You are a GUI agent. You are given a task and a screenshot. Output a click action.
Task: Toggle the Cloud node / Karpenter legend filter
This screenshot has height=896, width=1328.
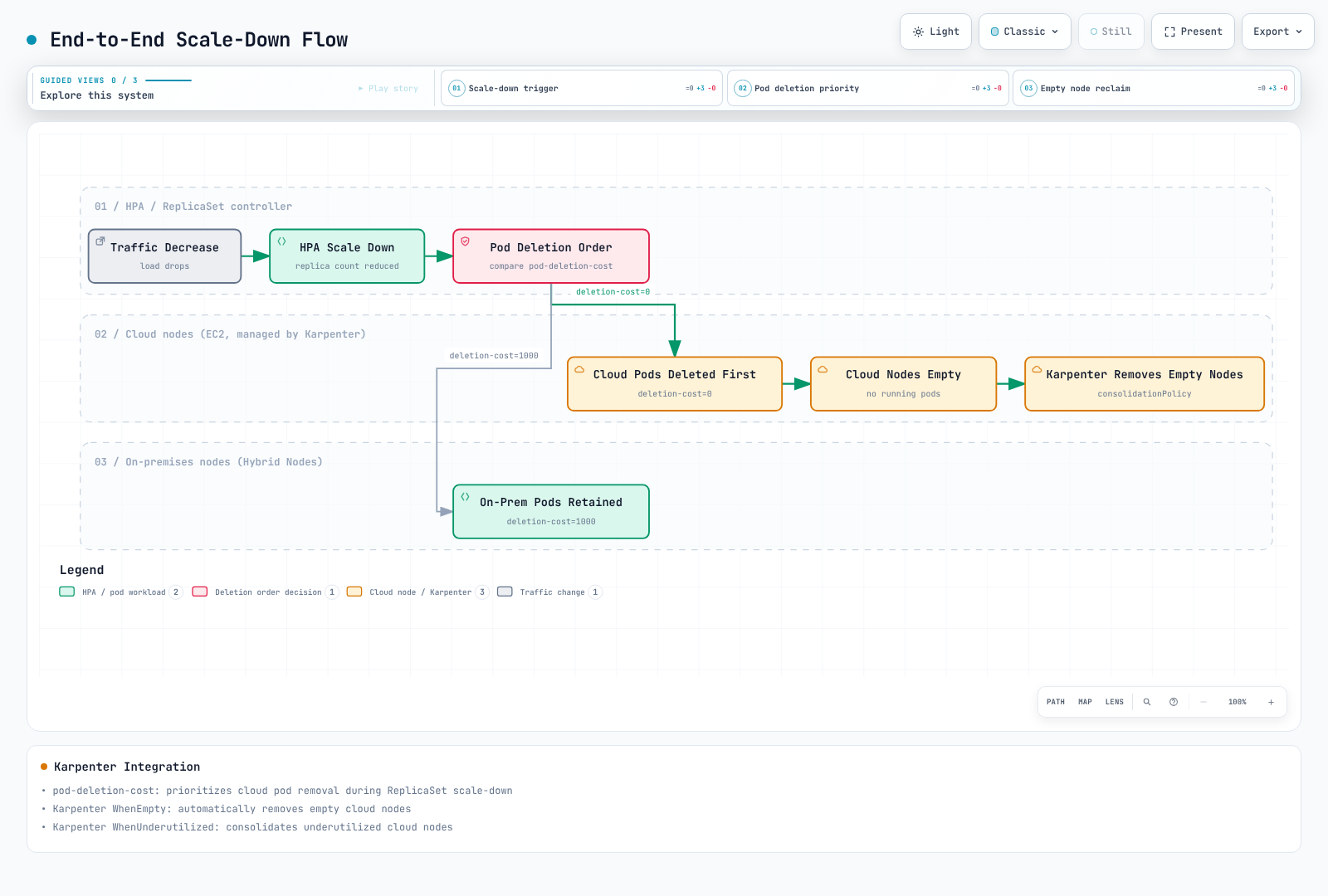(x=418, y=592)
